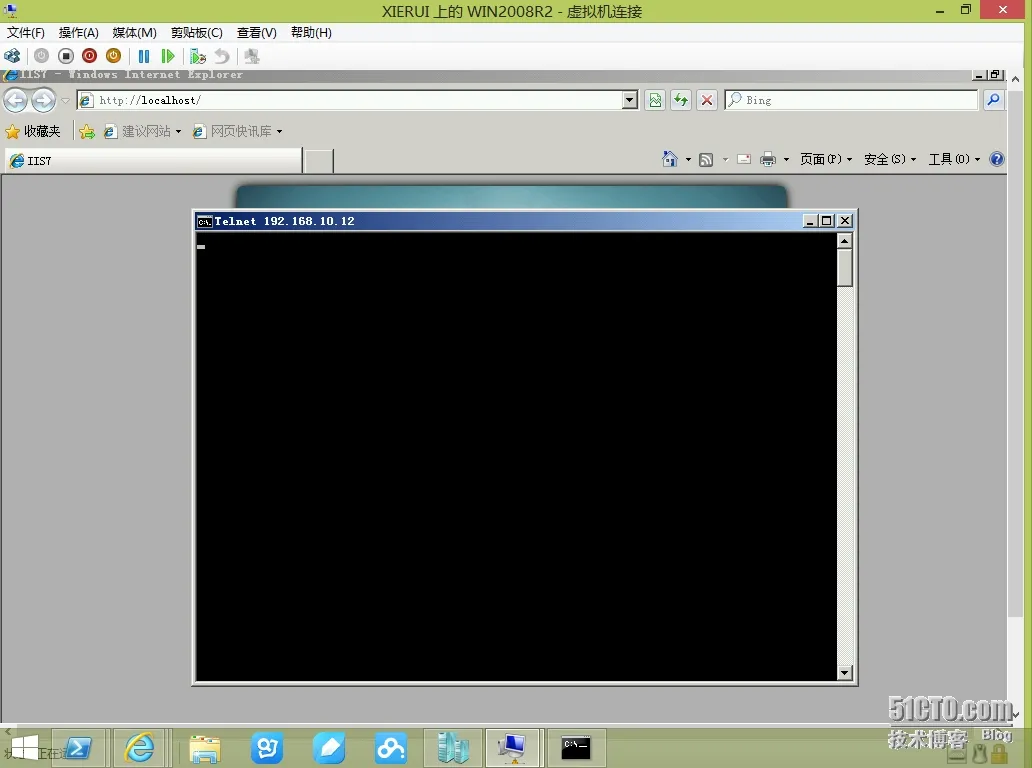Pause the virtual machine

143,56
